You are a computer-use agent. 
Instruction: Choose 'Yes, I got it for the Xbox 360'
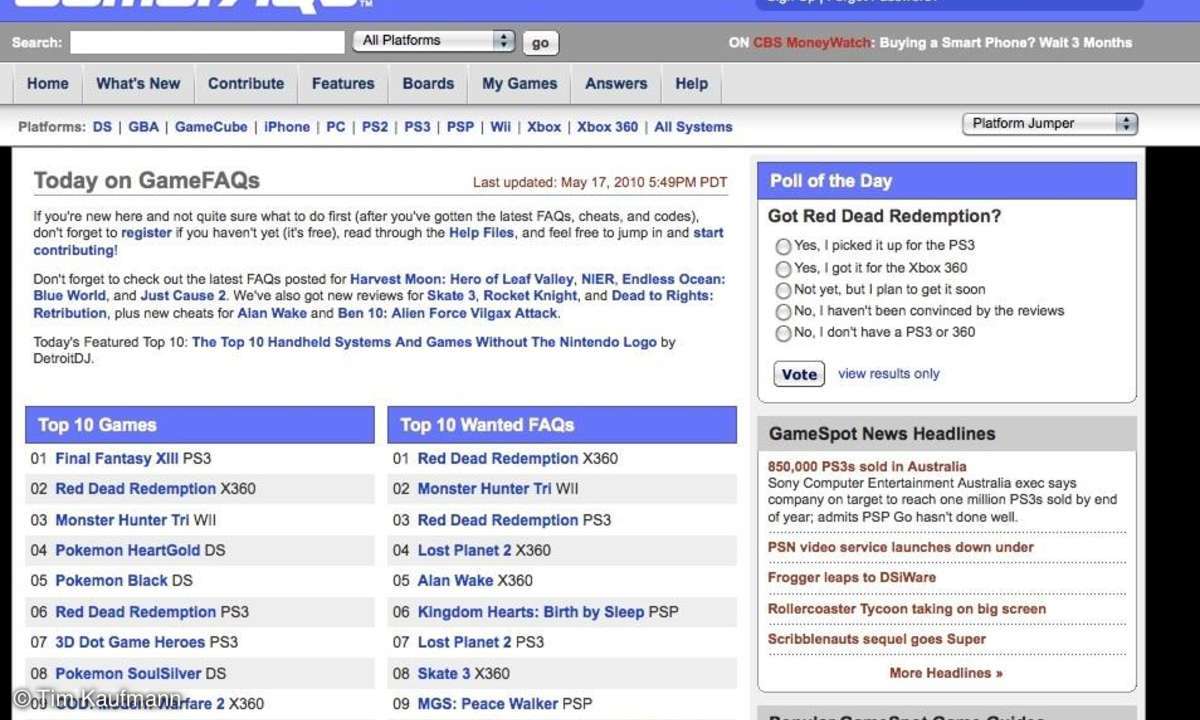(783, 269)
